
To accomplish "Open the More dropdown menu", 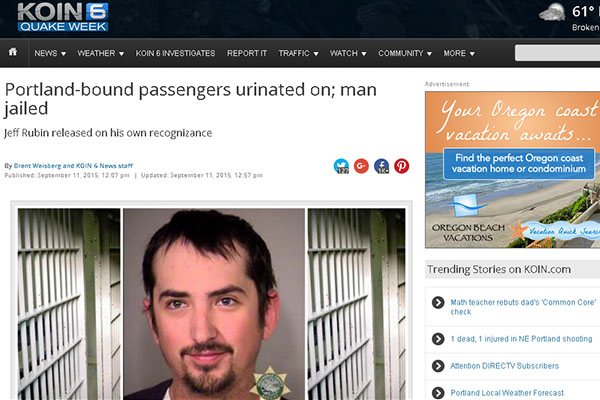I will click(x=459, y=53).
